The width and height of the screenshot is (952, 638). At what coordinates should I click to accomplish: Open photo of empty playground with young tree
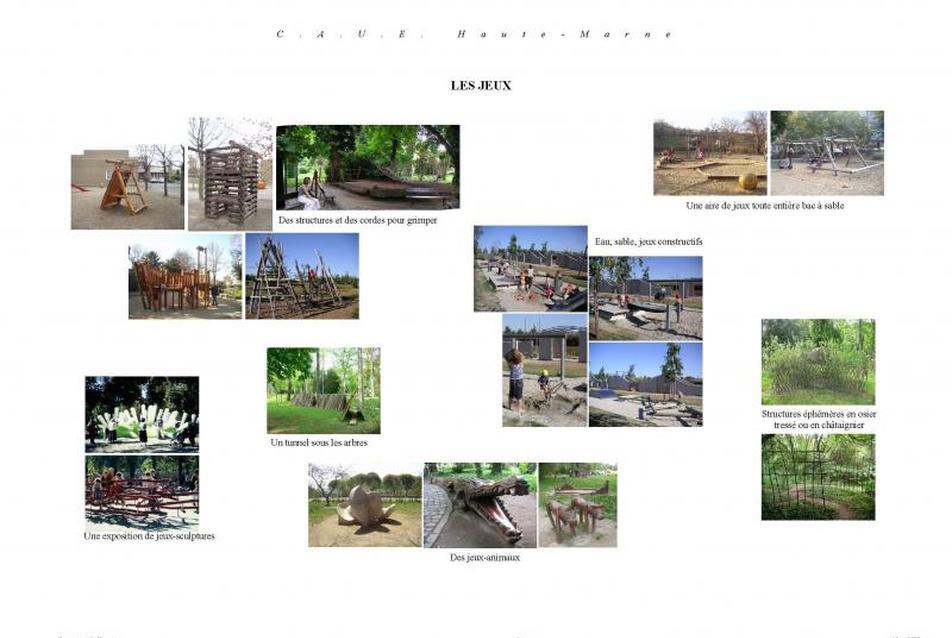click(x=645, y=384)
